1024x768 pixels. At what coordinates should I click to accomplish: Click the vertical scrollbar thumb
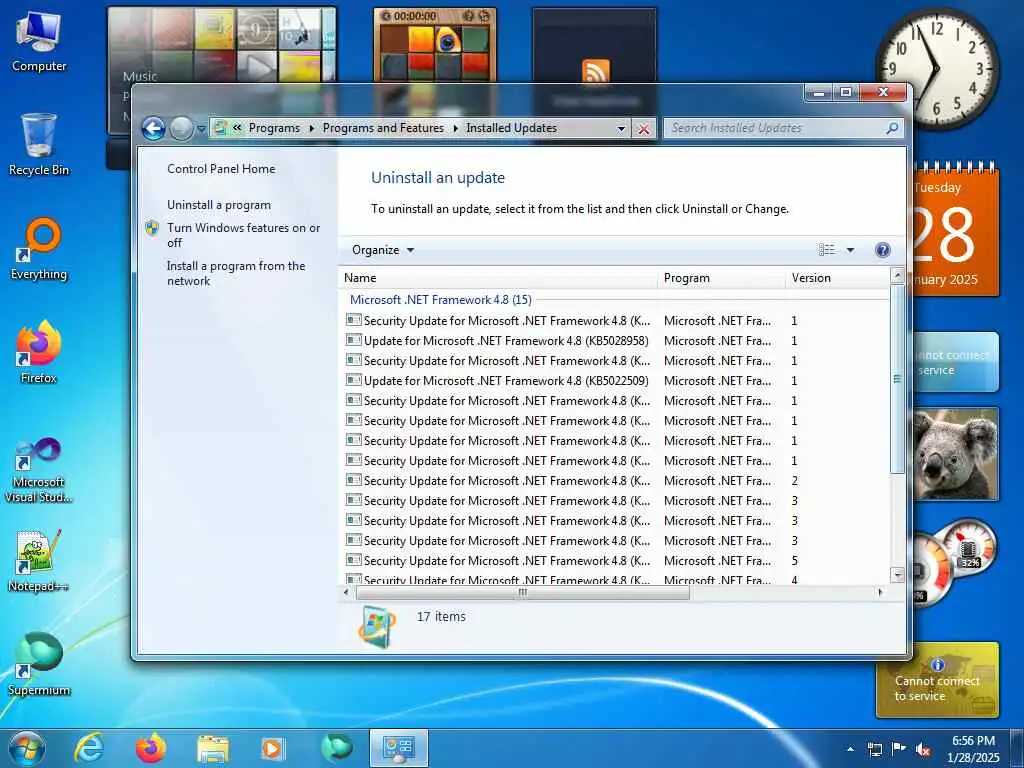pos(897,379)
